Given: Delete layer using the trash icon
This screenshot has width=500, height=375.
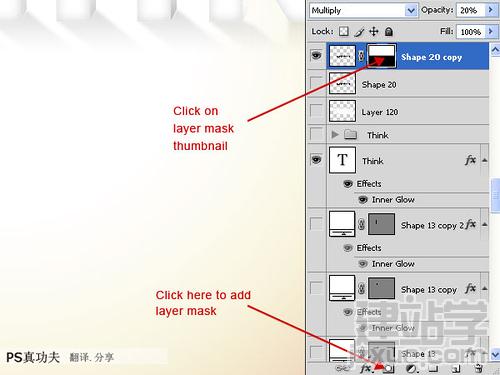Looking at the screenshot, I should tap(479, 369).
